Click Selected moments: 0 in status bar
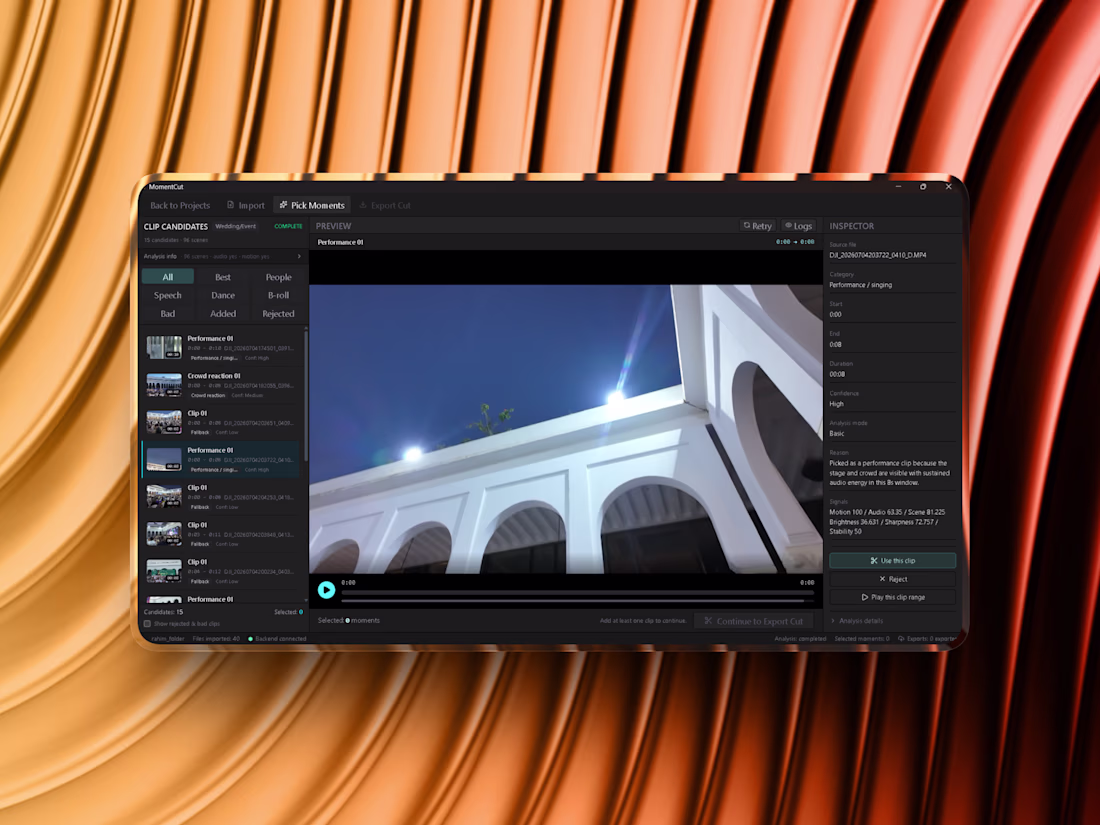The height and width of the screenshot is (825, 1100). pos(861,639)
